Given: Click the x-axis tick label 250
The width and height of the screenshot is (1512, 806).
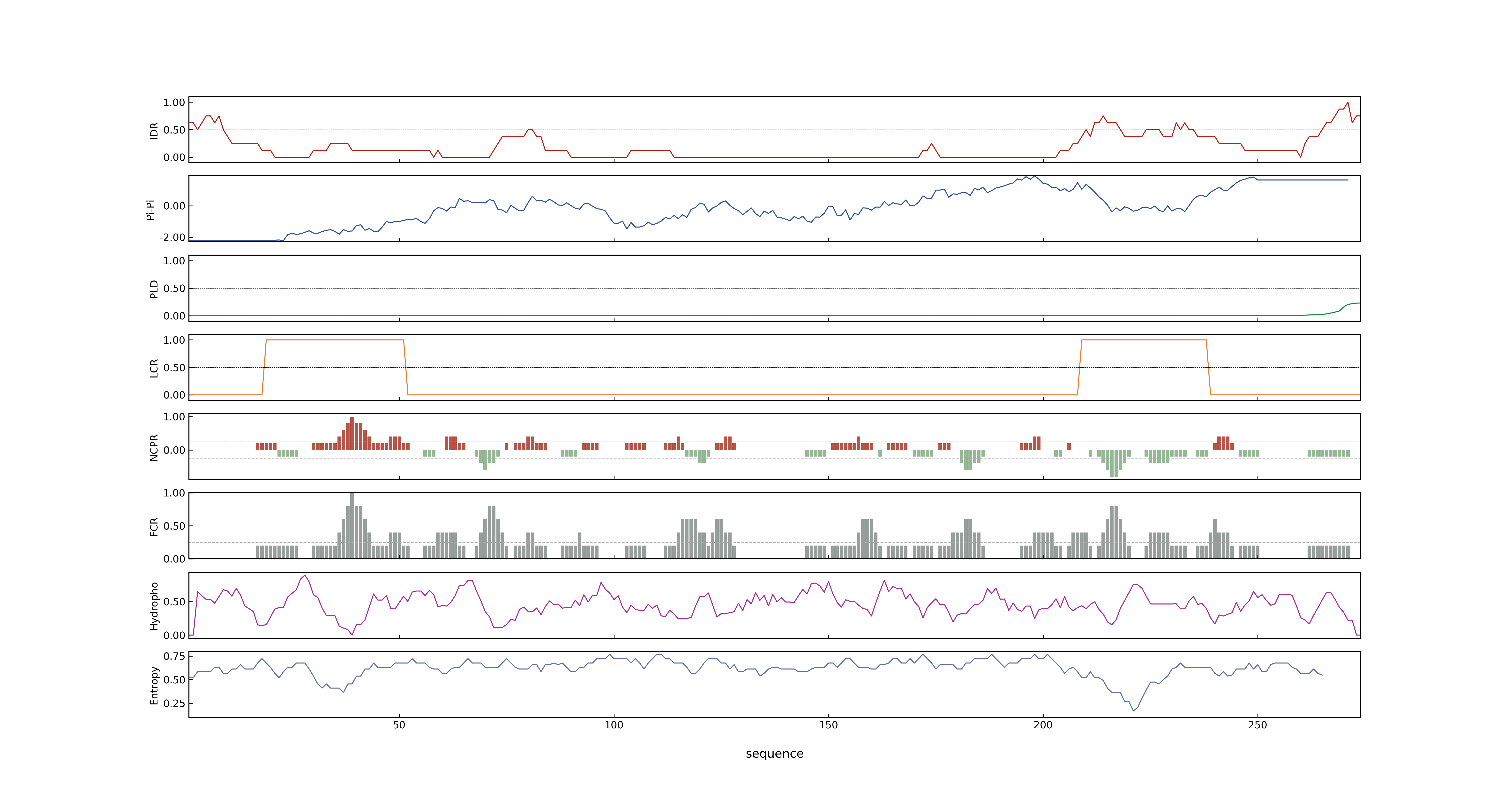Looking at the screenshot, I should click(x=1257, y=725).
